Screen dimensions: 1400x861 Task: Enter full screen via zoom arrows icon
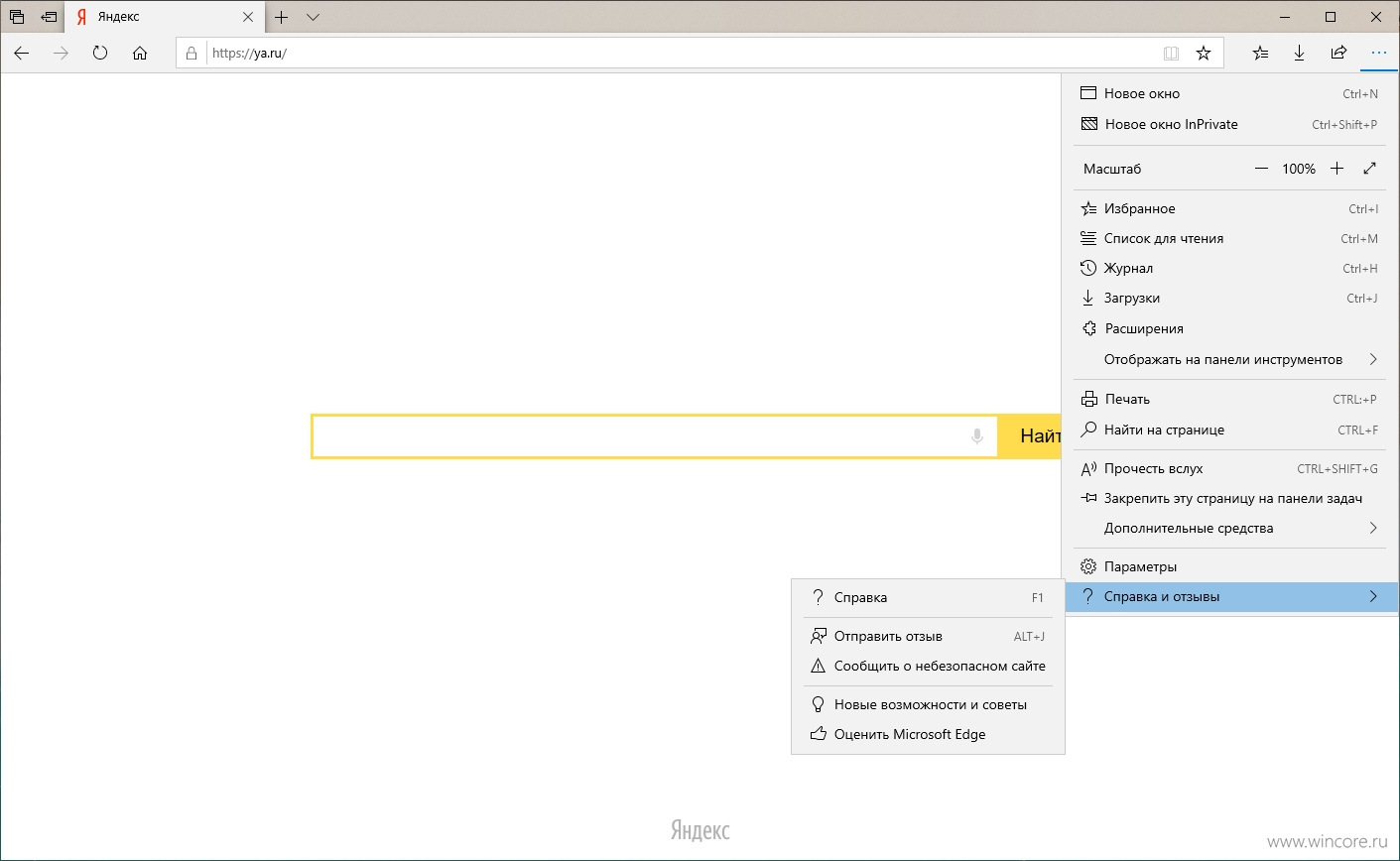1369,169
